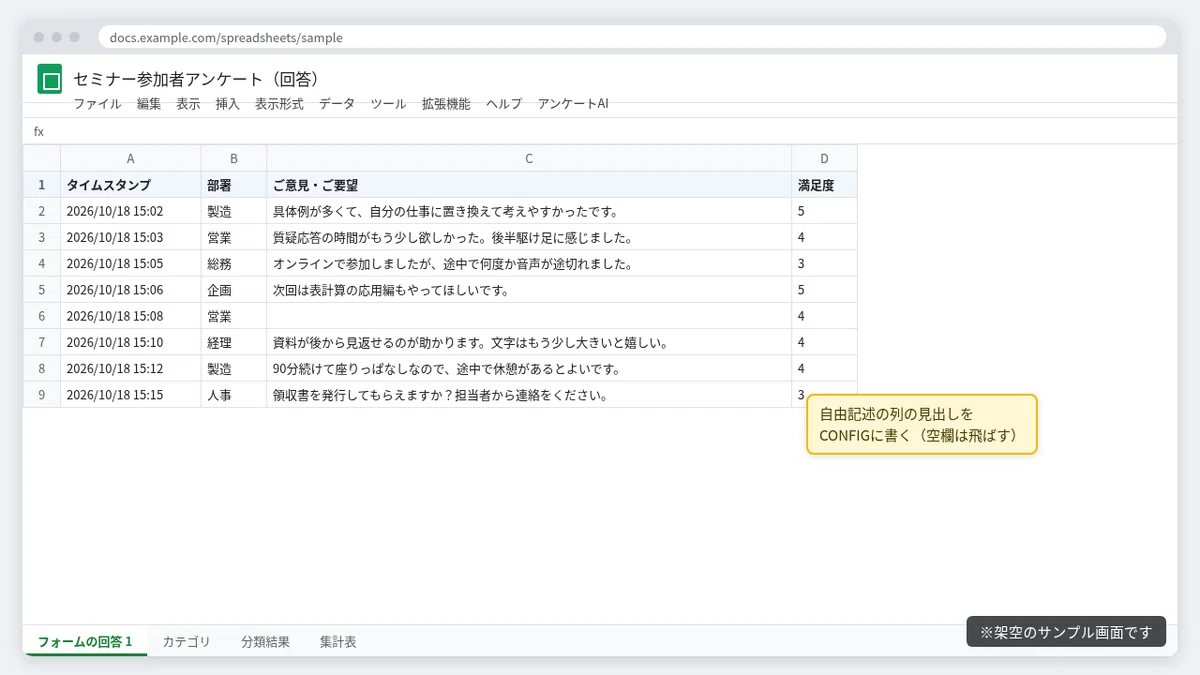Click the cell 2026/10/18 15:12

tap(131, 368)
